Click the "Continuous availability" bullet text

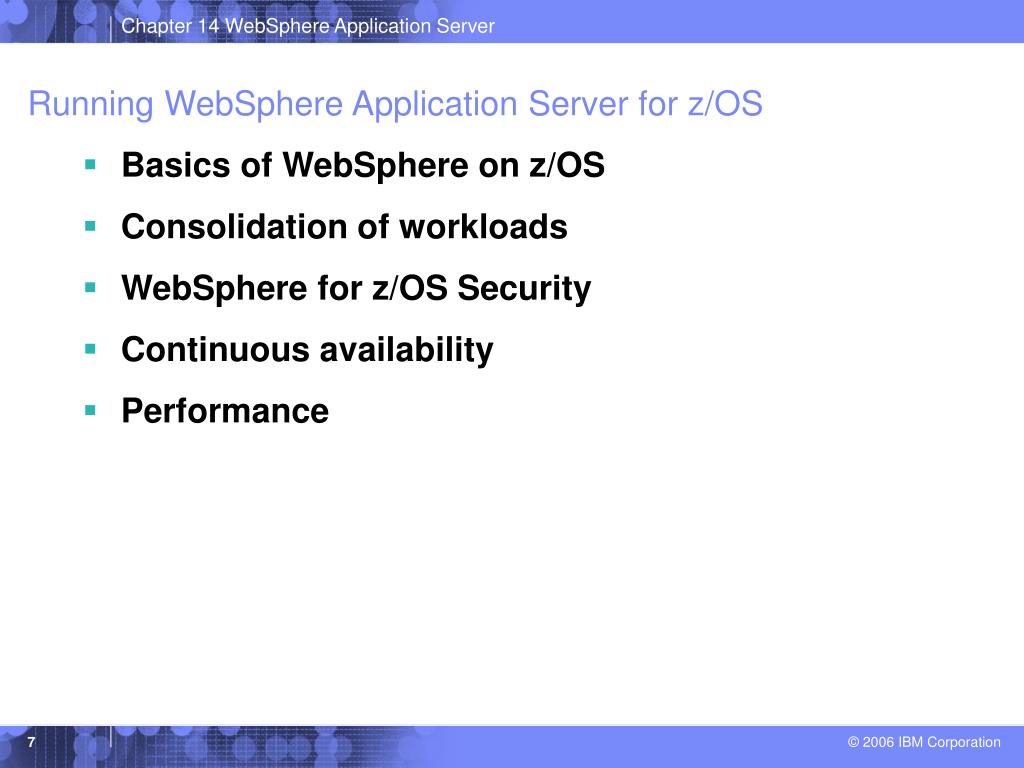(x=308, y=349)
